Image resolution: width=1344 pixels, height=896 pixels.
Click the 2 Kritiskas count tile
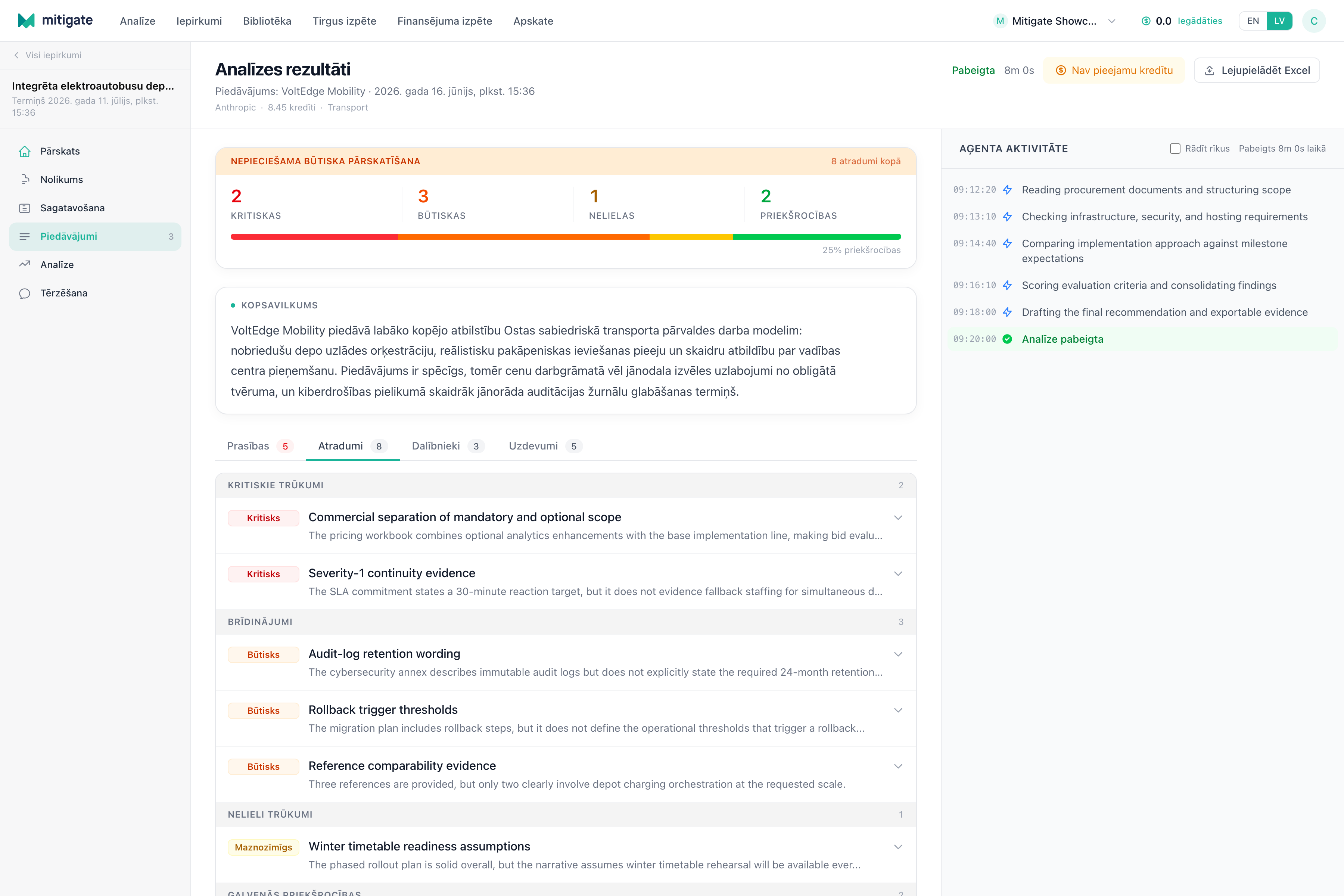(x=315, y=204)
